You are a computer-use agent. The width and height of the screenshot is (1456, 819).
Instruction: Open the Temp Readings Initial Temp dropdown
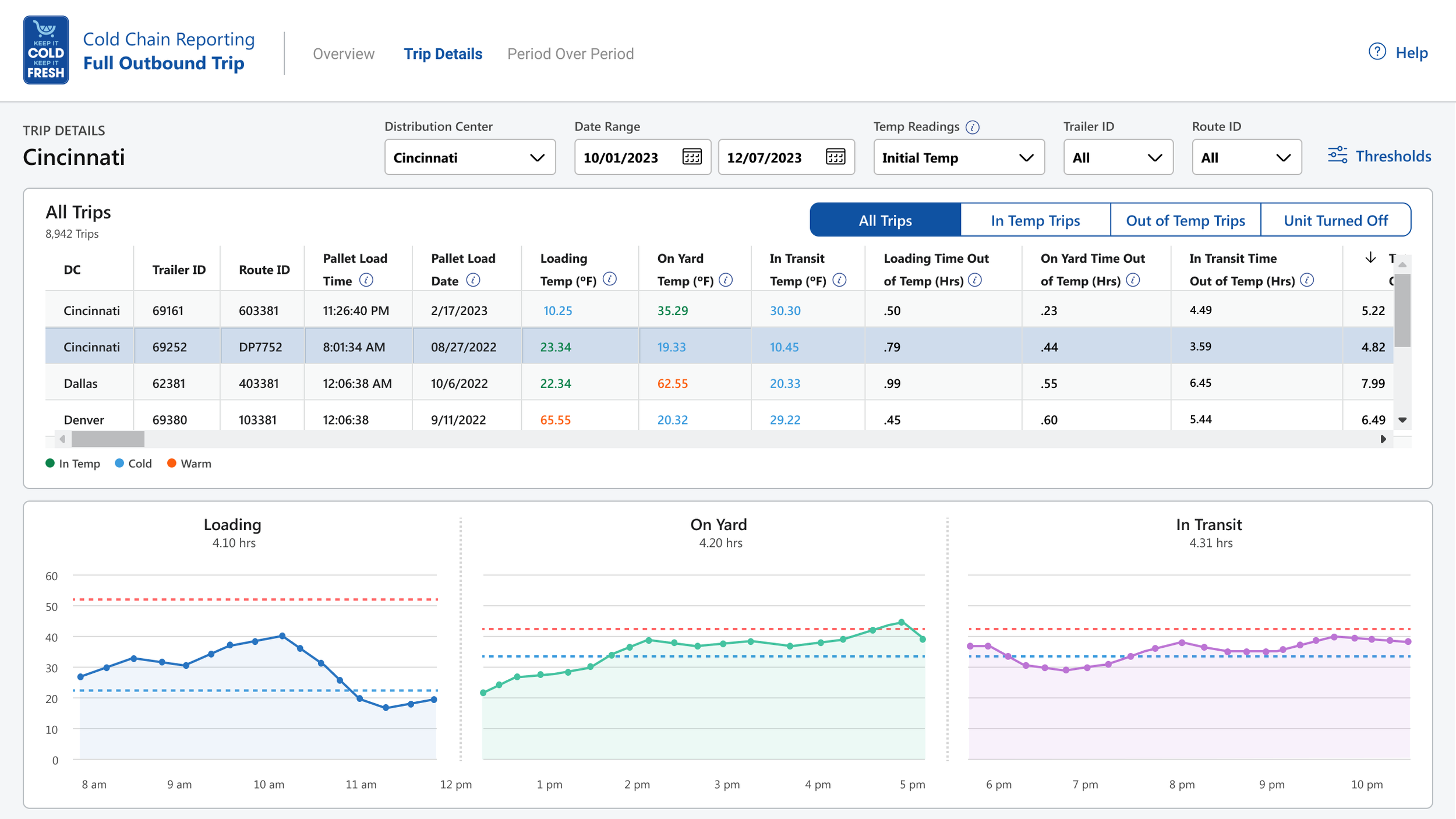[x=959, y=157]
